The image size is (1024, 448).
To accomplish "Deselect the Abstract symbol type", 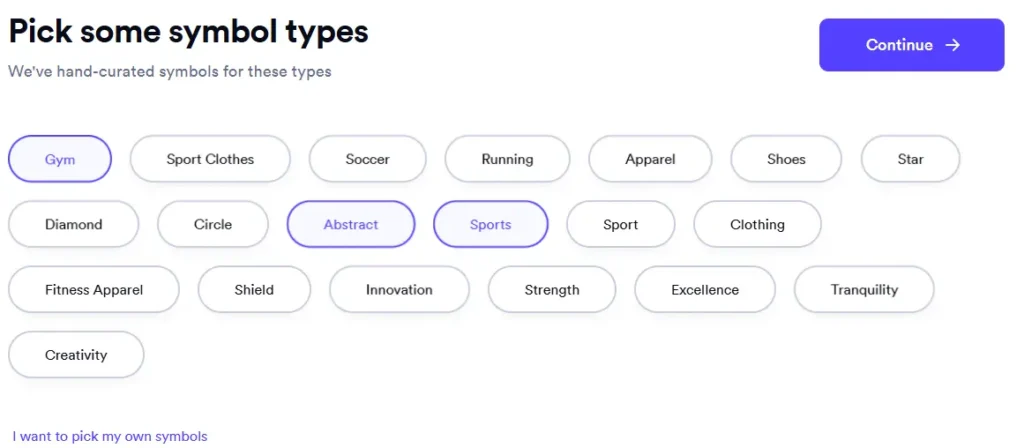I will coord(351,224).
